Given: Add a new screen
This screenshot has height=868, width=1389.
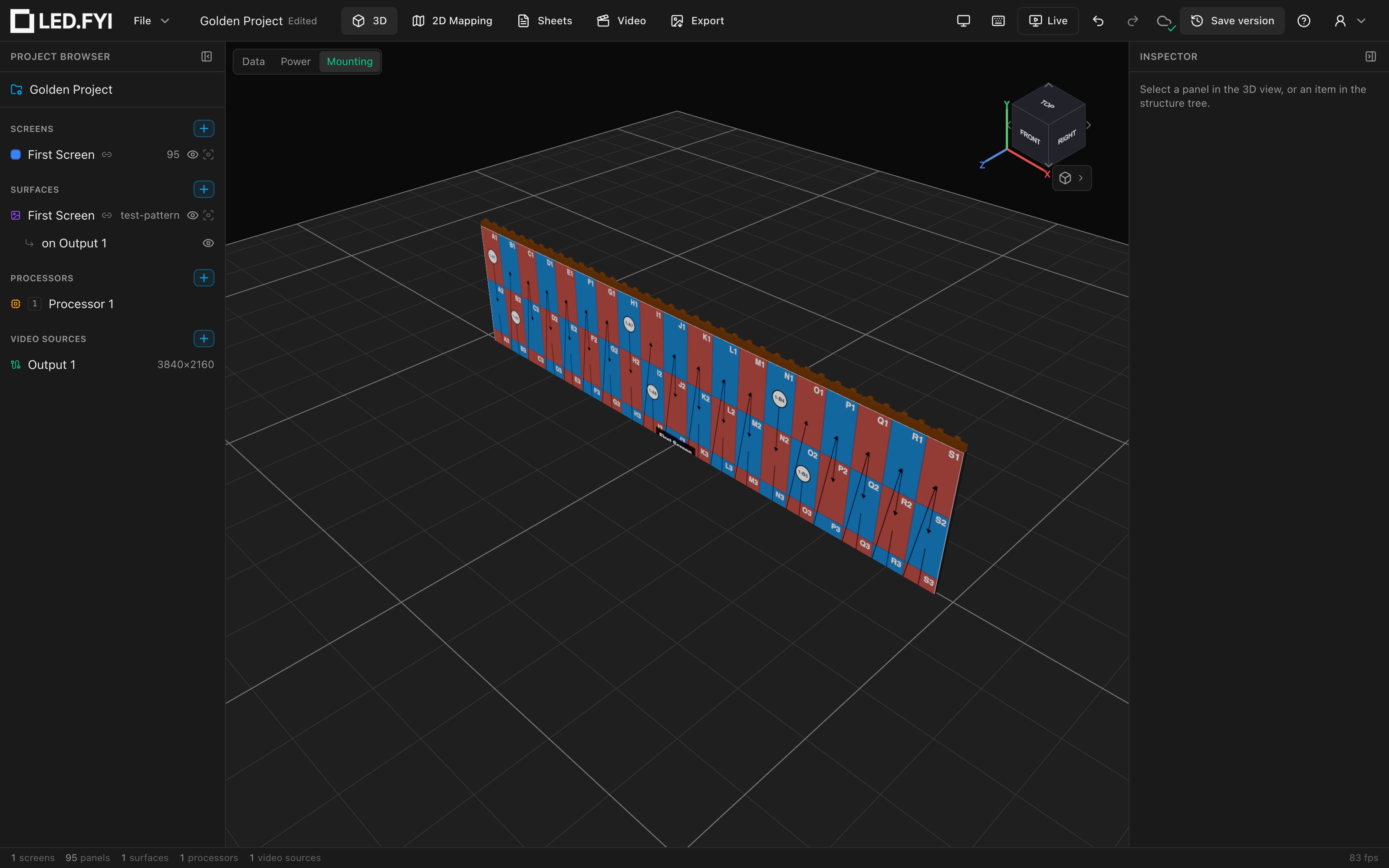Looking at the screenshot, I should (204, 128).
